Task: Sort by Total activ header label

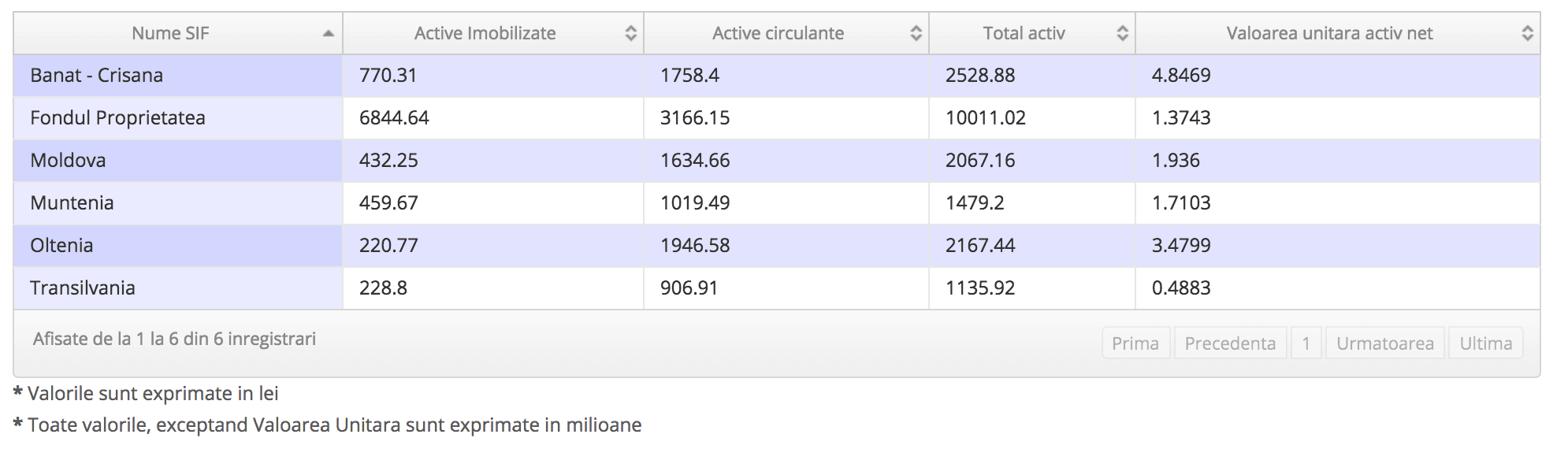Action: pos(1024,33)
